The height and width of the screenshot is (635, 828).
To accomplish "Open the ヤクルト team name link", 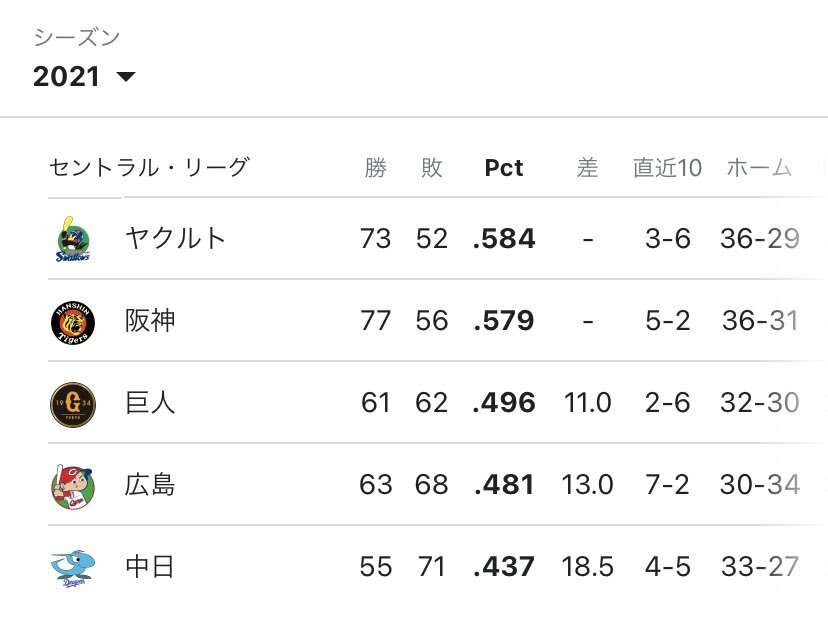I will 176,238.
